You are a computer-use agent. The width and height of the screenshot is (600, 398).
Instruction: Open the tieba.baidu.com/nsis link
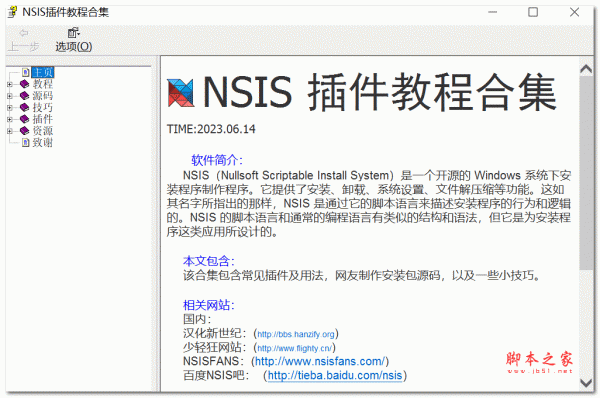[x=335, y=375]
